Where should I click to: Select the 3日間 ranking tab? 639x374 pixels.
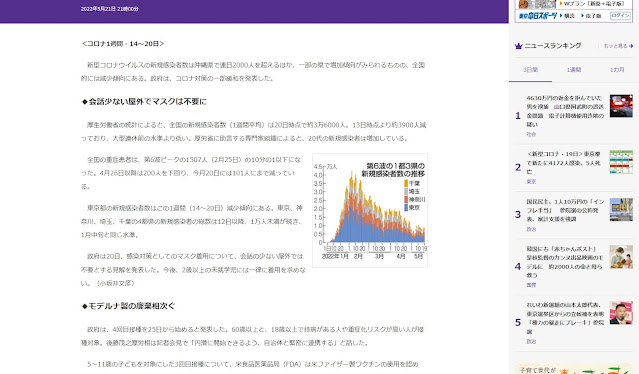click(530, 70)
